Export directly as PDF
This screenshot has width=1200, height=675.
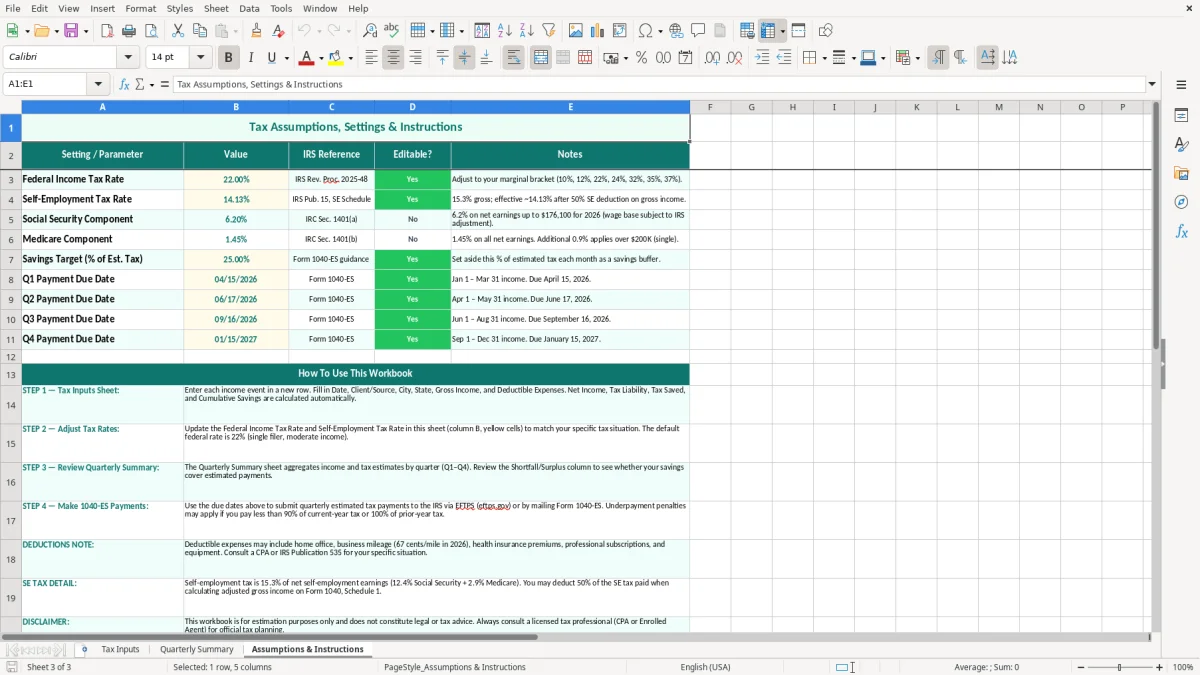107,31
